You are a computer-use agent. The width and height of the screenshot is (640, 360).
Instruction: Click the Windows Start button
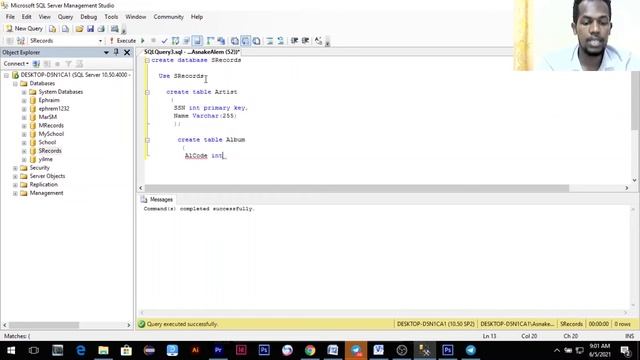(x=11, y=350)
